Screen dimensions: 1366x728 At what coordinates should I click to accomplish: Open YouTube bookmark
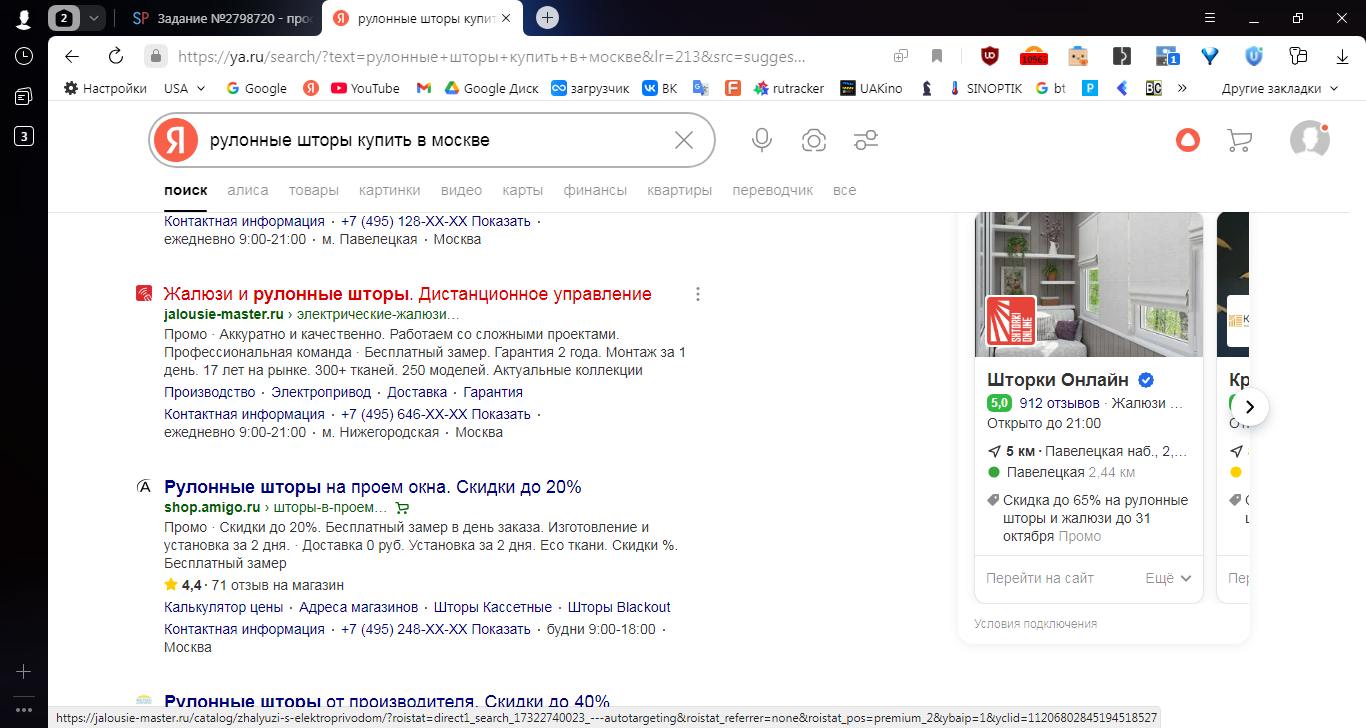[x=365, y=88]
